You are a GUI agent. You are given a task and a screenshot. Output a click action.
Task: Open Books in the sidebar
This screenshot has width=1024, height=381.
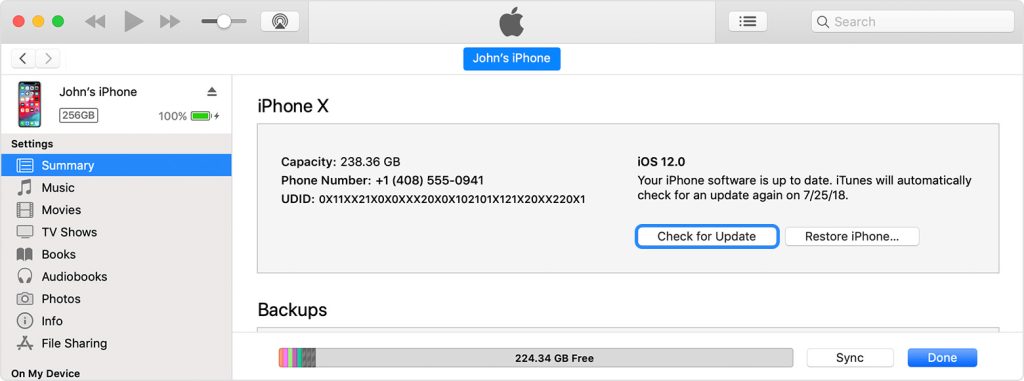[x=116, y=254]
